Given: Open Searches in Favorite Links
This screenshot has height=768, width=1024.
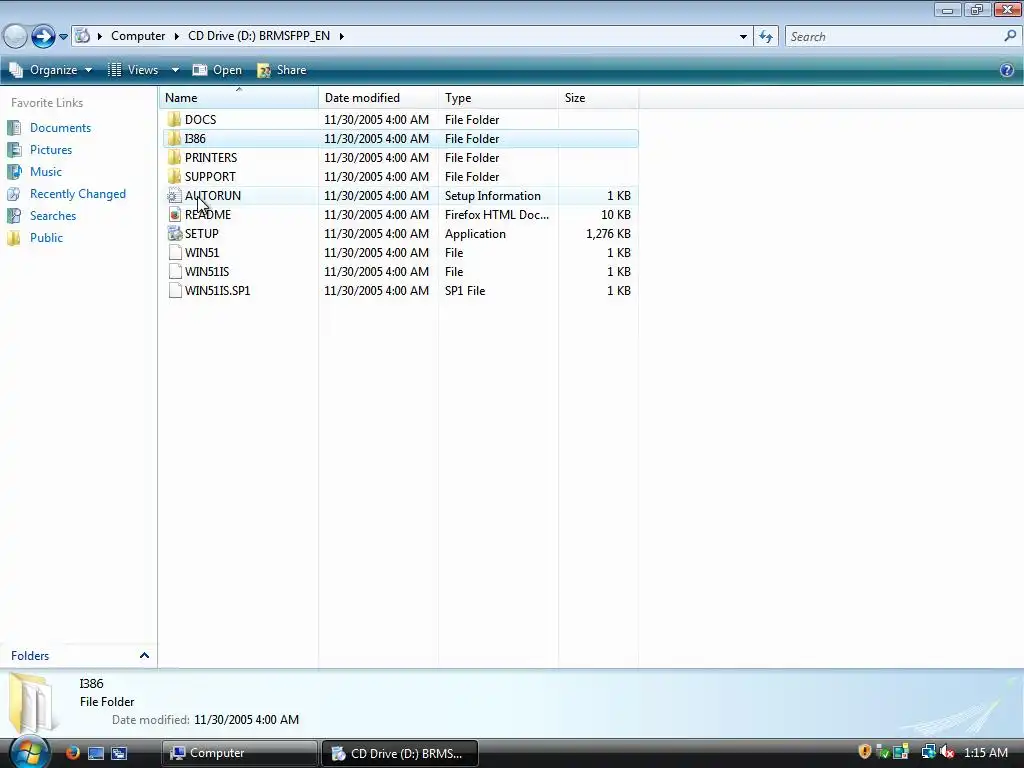Looking at the screenshot, I should 53,216.
